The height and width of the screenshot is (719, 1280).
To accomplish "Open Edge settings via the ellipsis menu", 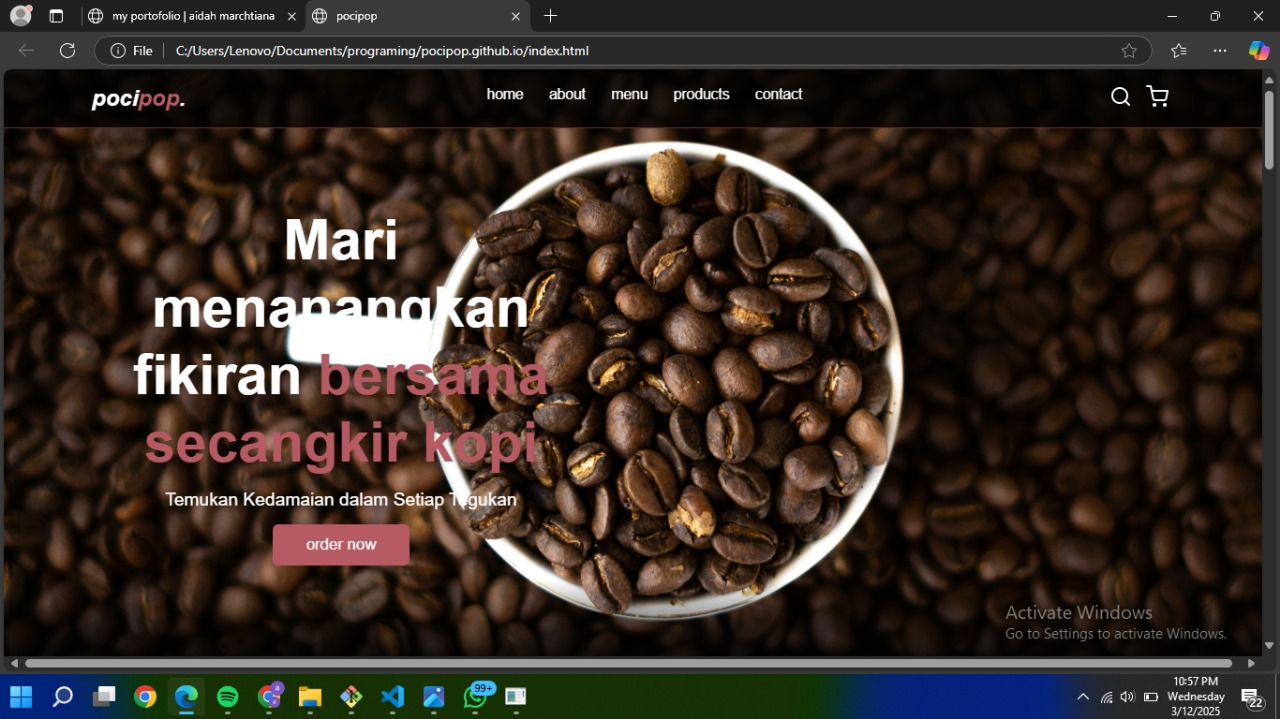I will click(x=1219, y=50).
